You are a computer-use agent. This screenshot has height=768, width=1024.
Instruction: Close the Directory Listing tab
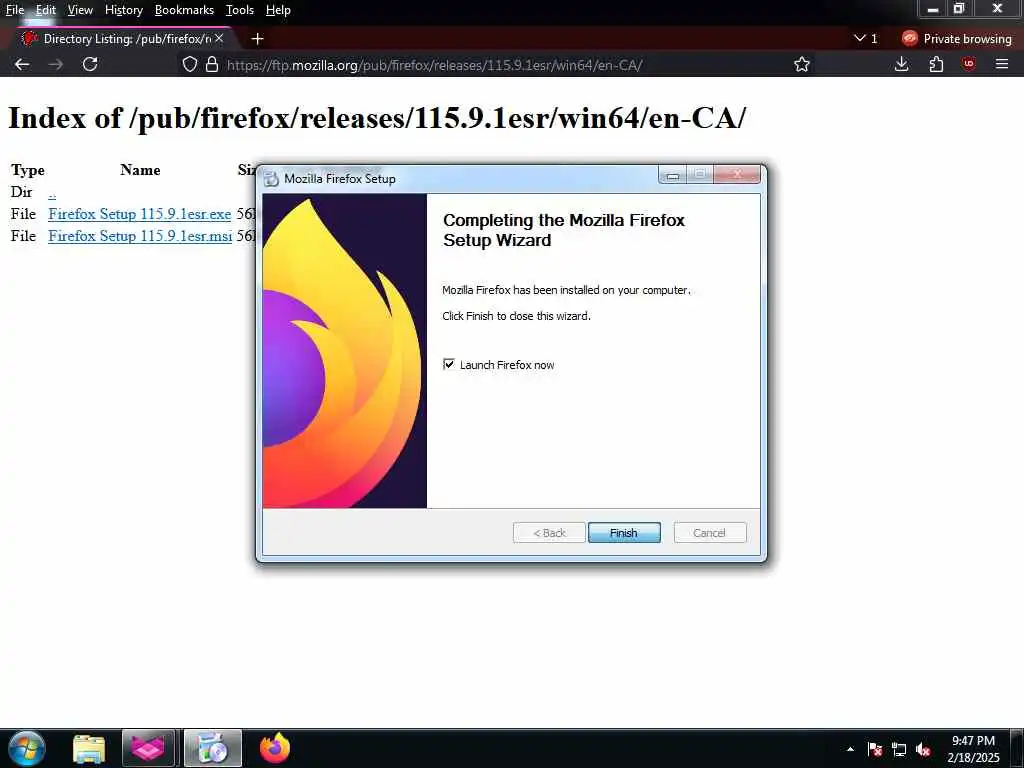coord(219,39)
